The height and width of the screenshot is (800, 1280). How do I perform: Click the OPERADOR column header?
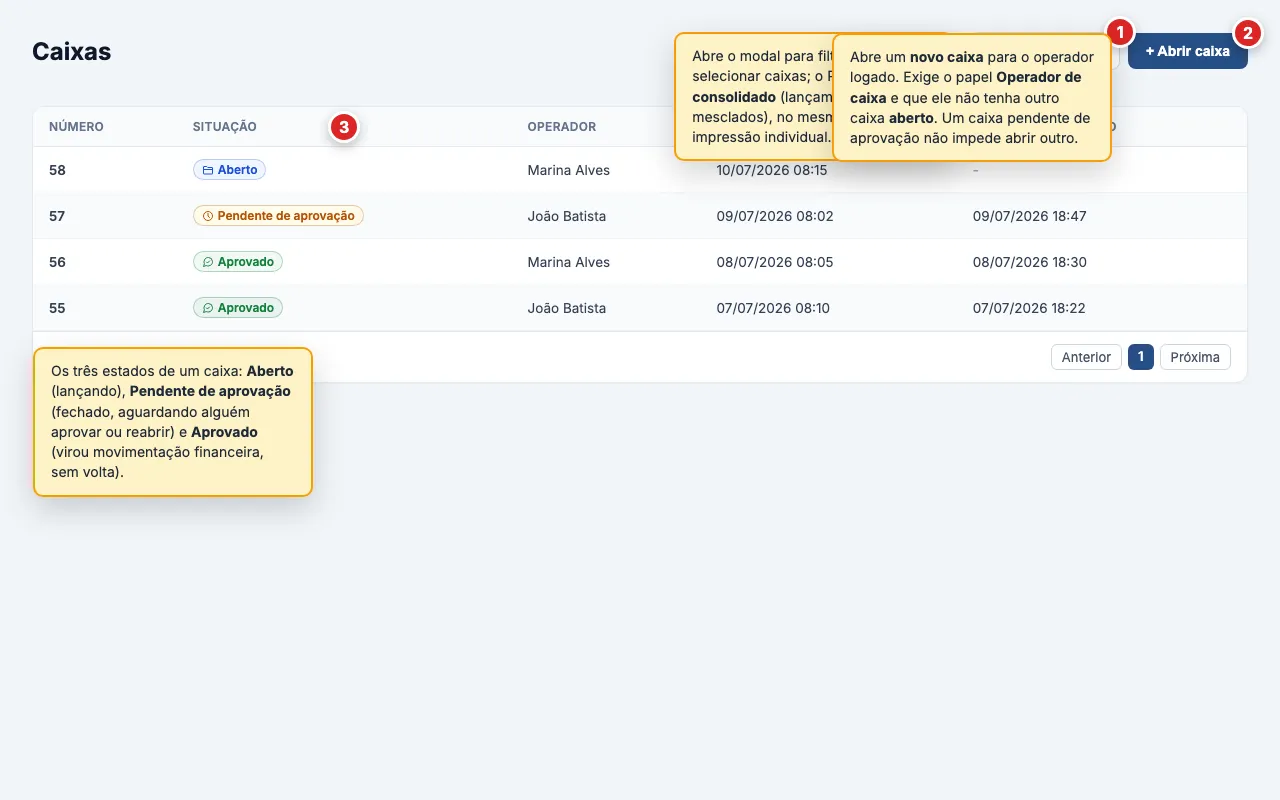pos(562,127)
